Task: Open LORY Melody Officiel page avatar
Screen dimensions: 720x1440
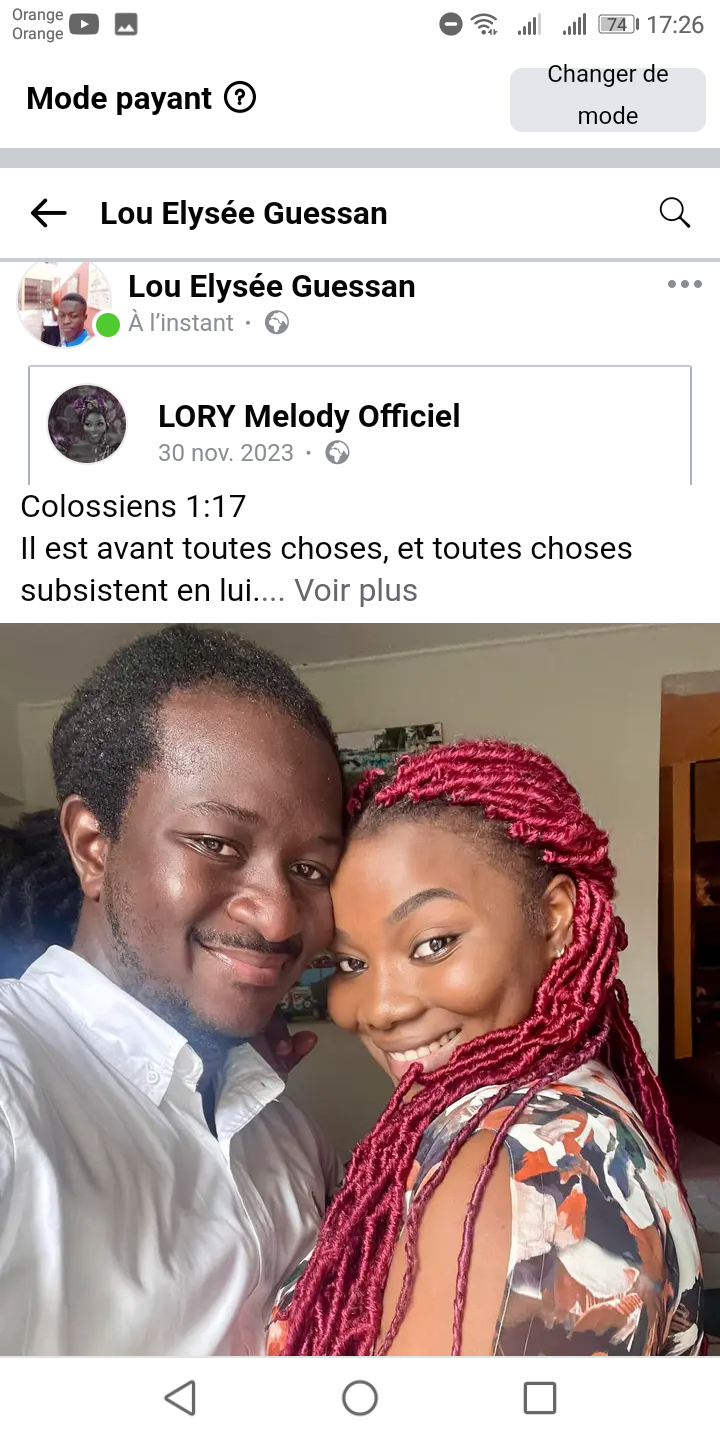Action: [87, 424]
